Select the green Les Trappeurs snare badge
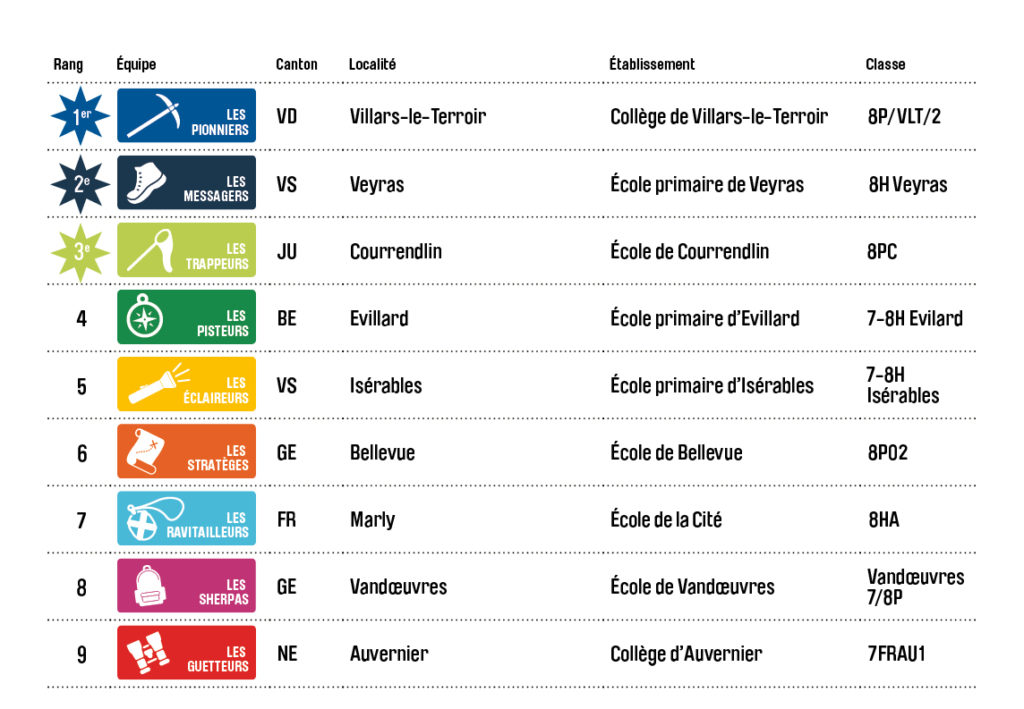 pos(186,250)
